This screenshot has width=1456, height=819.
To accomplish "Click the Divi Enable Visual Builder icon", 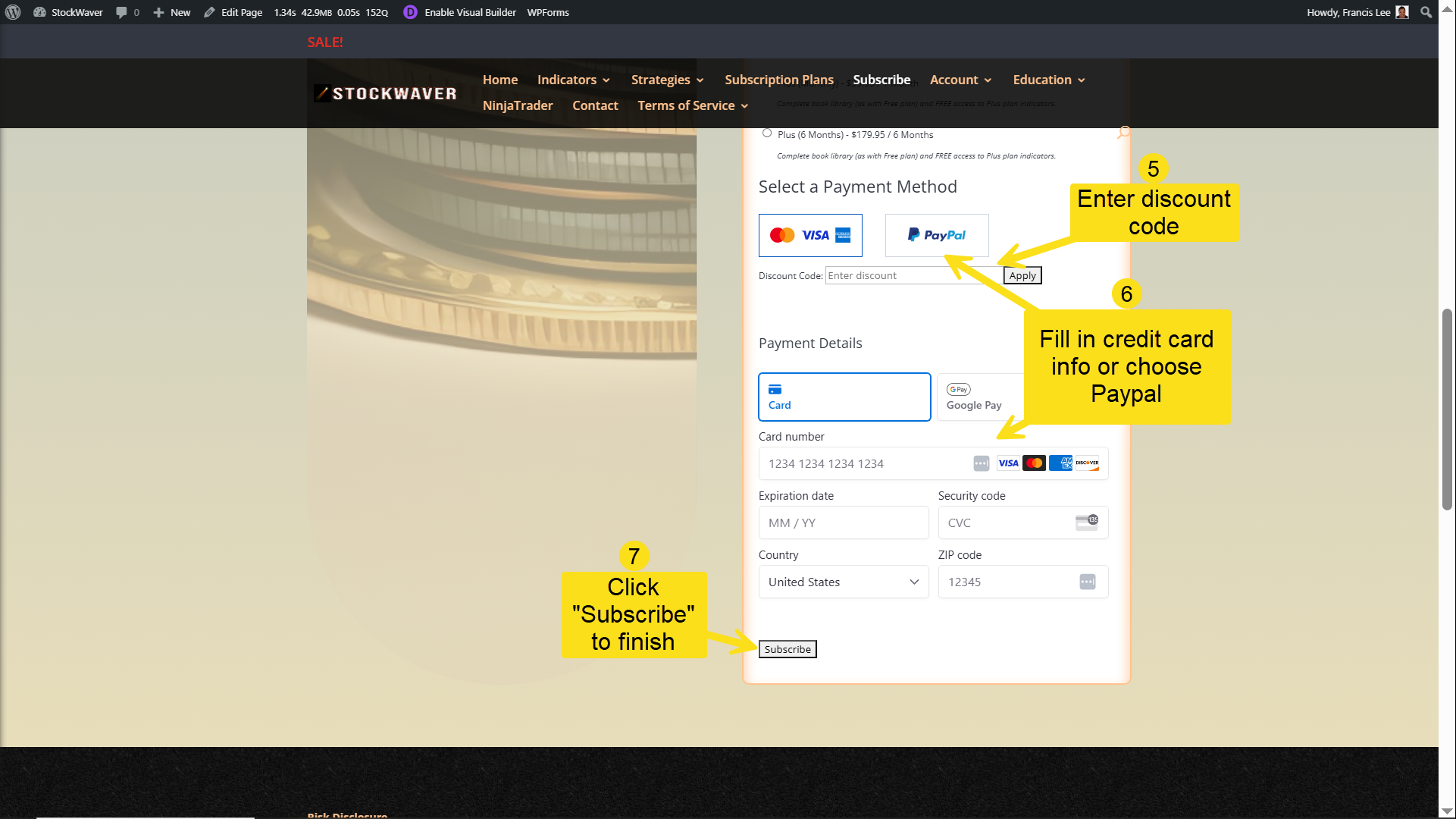I will click(410, 12).
